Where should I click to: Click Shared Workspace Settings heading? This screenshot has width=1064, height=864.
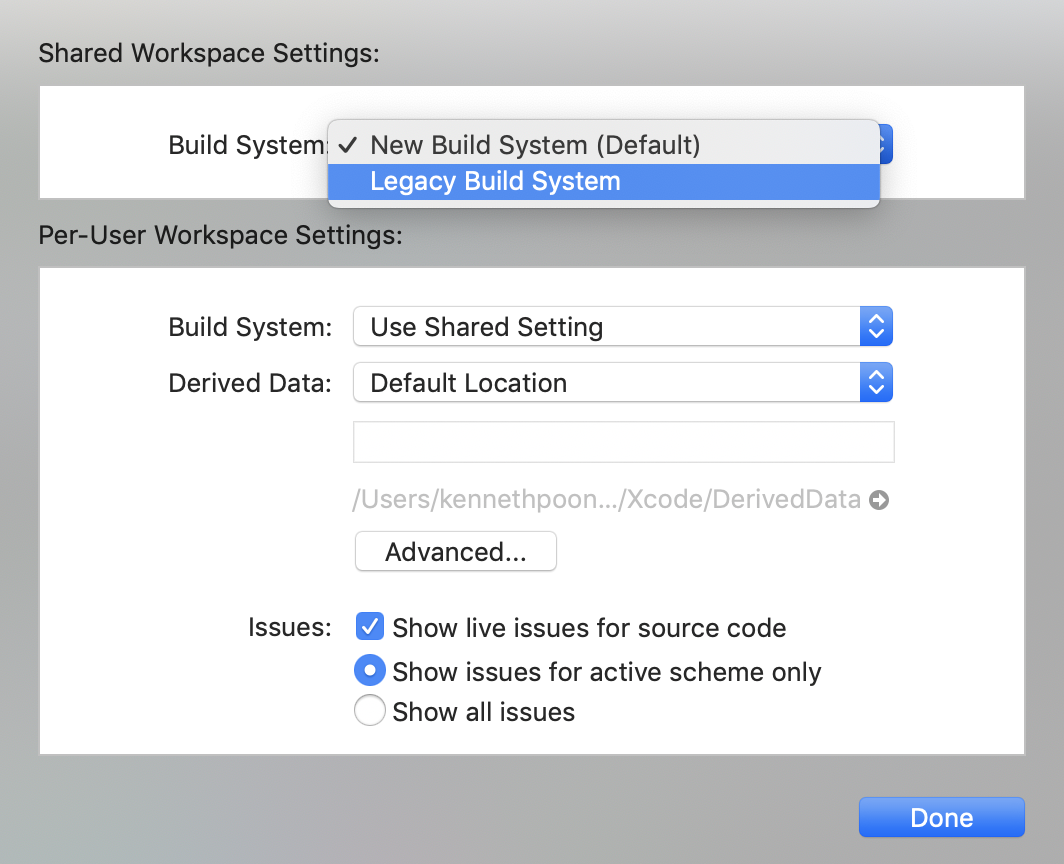pyautogui.click(x=209, y=53)
